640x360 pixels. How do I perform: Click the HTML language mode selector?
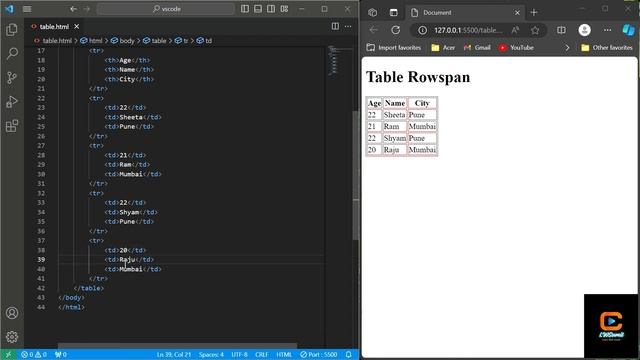pyautogui.click(x=284, y=354)
